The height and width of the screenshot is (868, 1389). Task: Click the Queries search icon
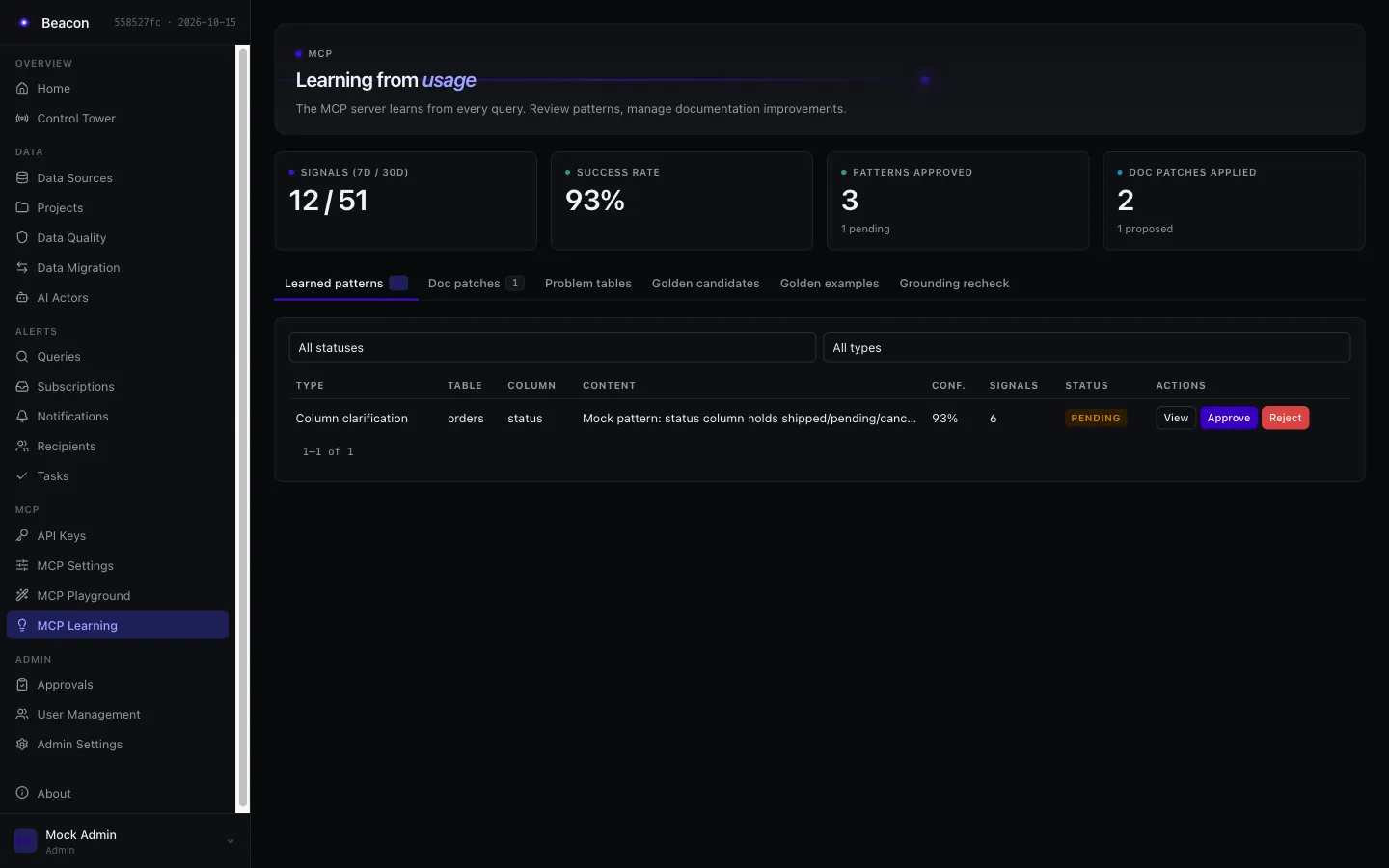pos(22,356)
